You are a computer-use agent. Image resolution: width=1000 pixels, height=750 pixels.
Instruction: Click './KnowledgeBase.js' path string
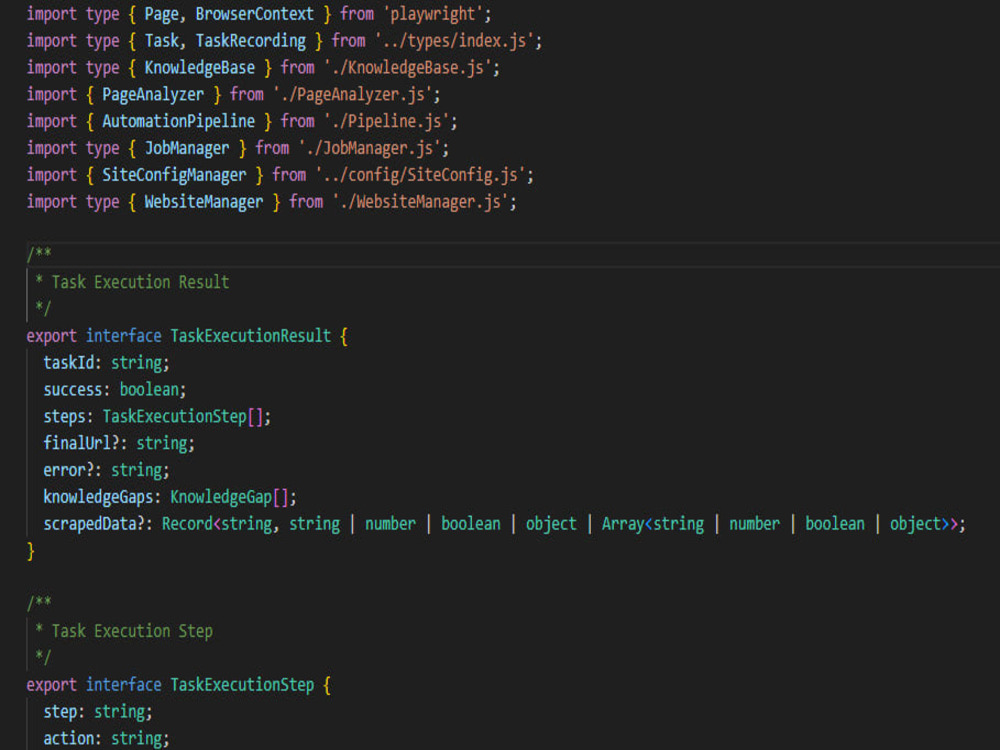tap(408, 68)
